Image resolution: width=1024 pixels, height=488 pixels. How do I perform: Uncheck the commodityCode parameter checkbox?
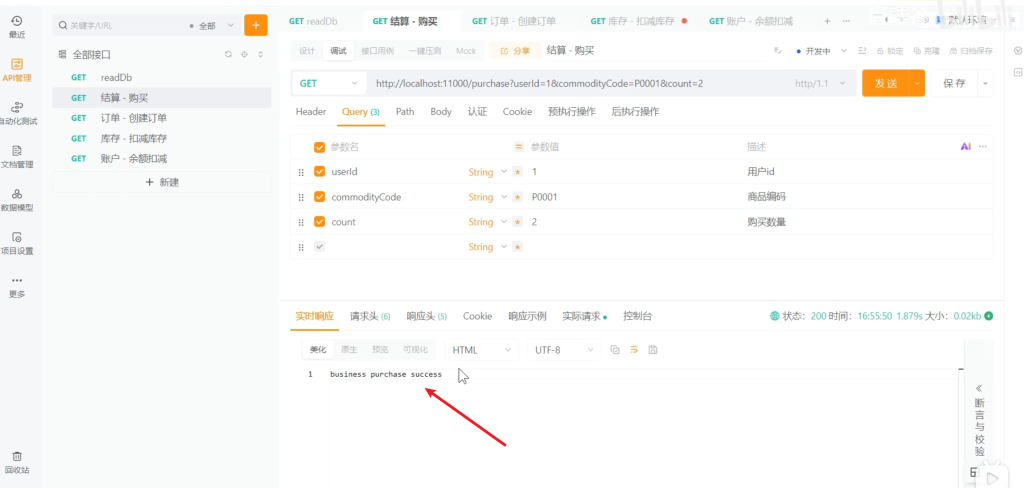click(320, 197)
